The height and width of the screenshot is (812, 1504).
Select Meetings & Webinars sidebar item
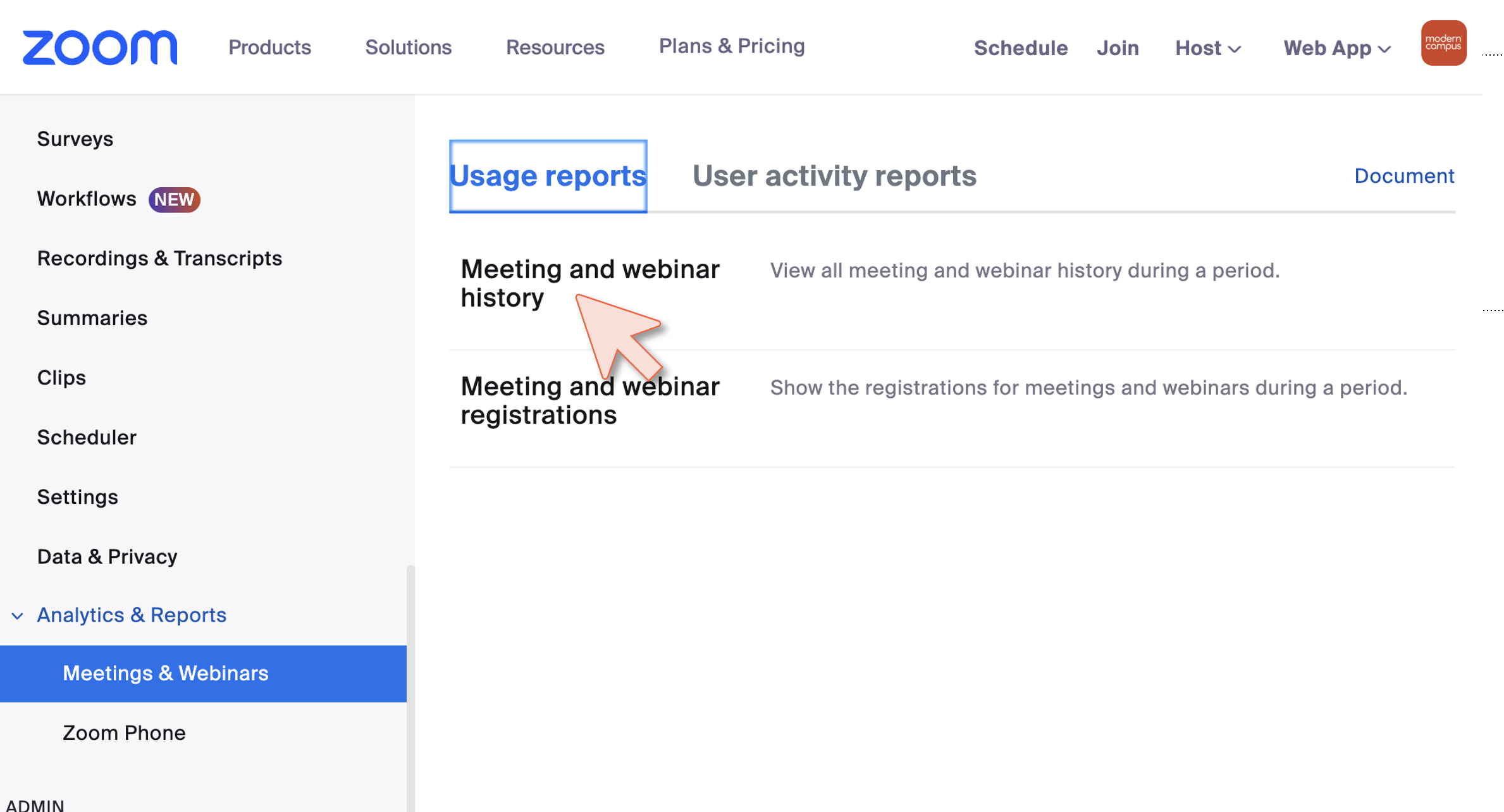click(x=203, y=674)
